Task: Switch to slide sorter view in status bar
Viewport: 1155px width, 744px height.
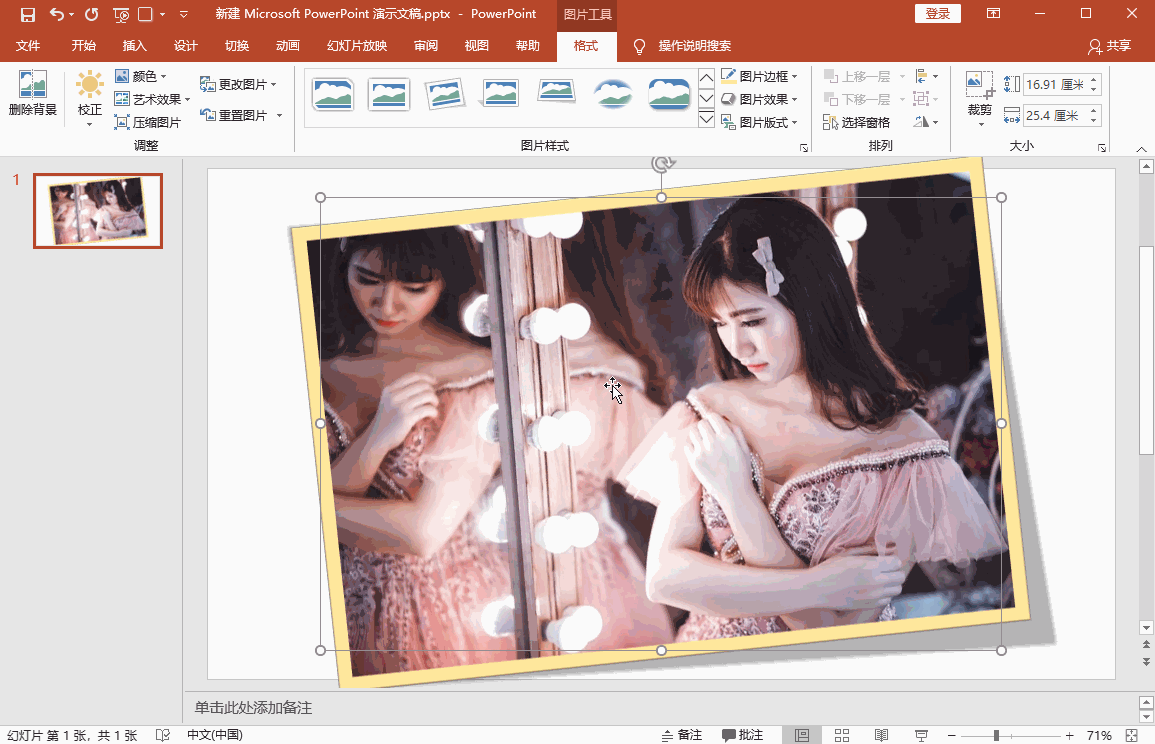Action: [842, 735]
